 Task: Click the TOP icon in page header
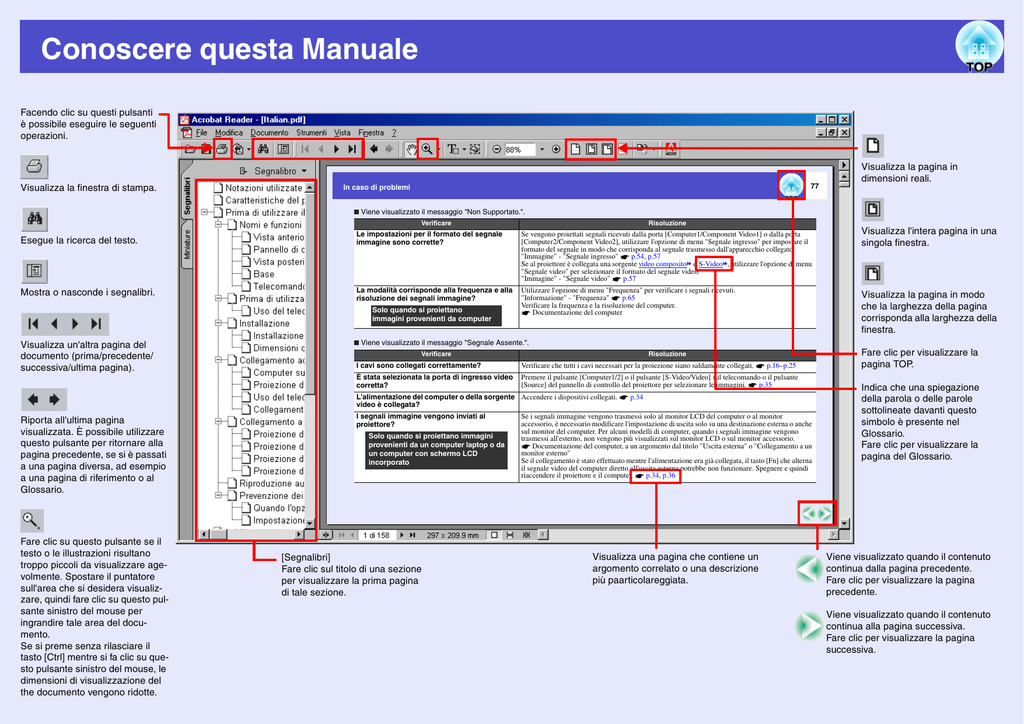click(x=978, y=46)
